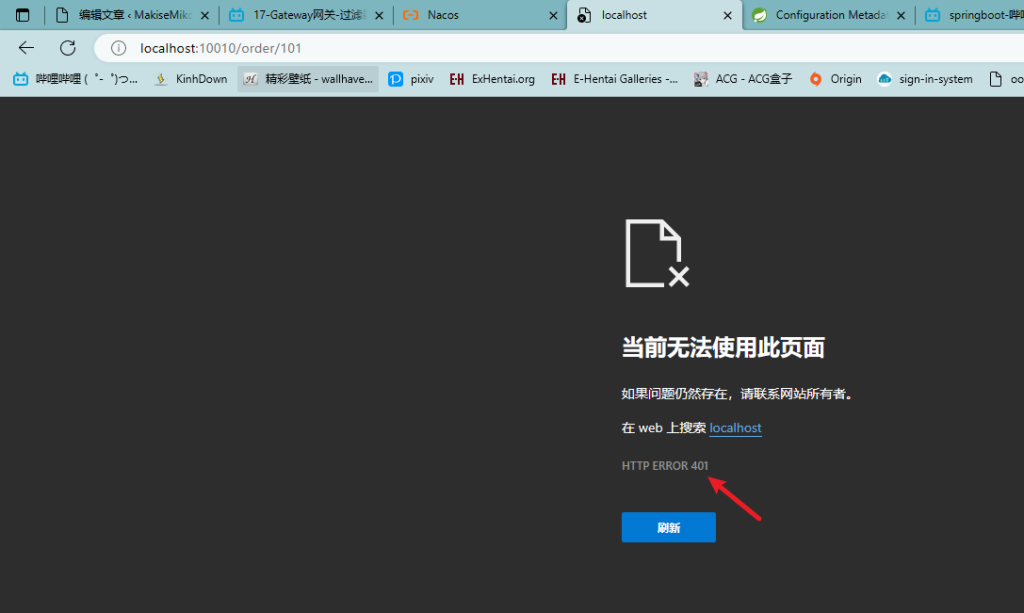Click the localhost tab page icon
This screenshot has height=613, width=1024.
pos(584,15)
